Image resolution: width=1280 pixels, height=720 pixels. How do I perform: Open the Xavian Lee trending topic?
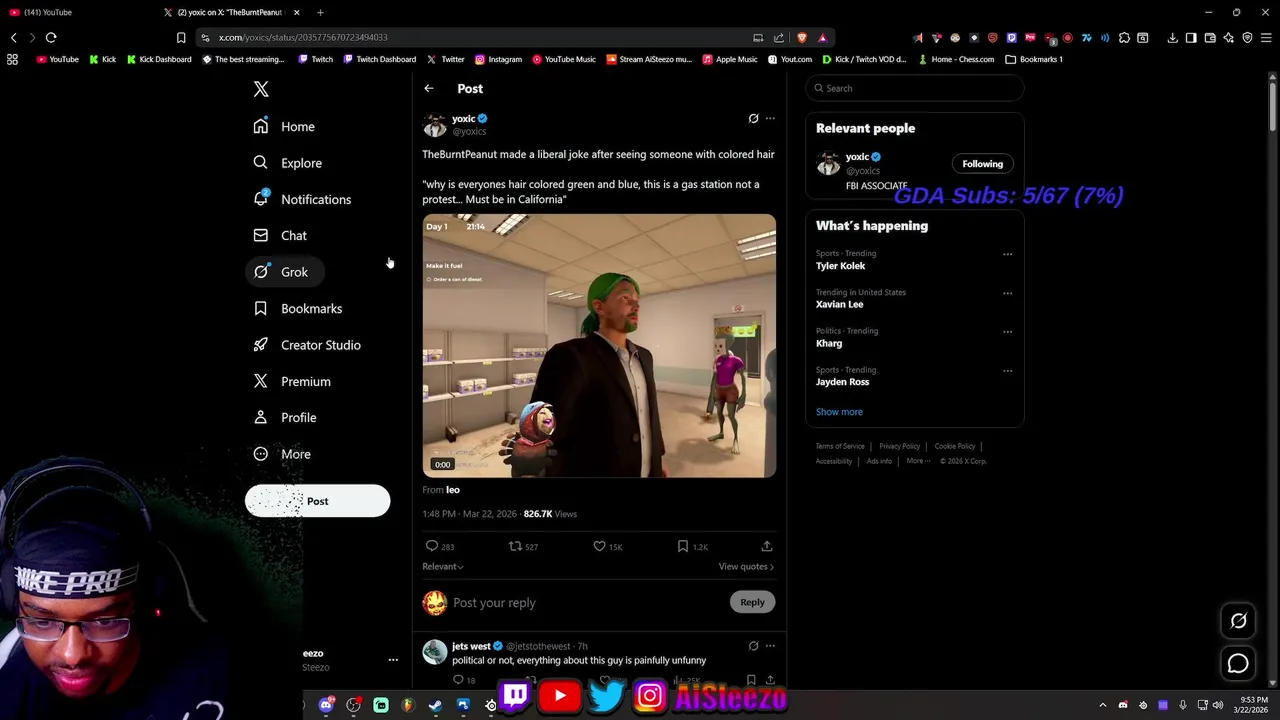tap(840, 305)
